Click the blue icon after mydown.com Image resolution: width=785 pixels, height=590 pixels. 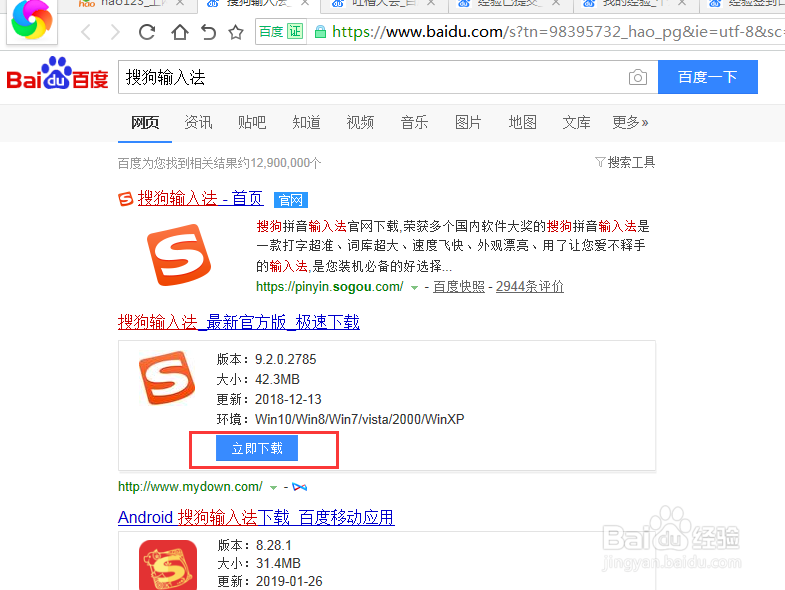point(299,487)
